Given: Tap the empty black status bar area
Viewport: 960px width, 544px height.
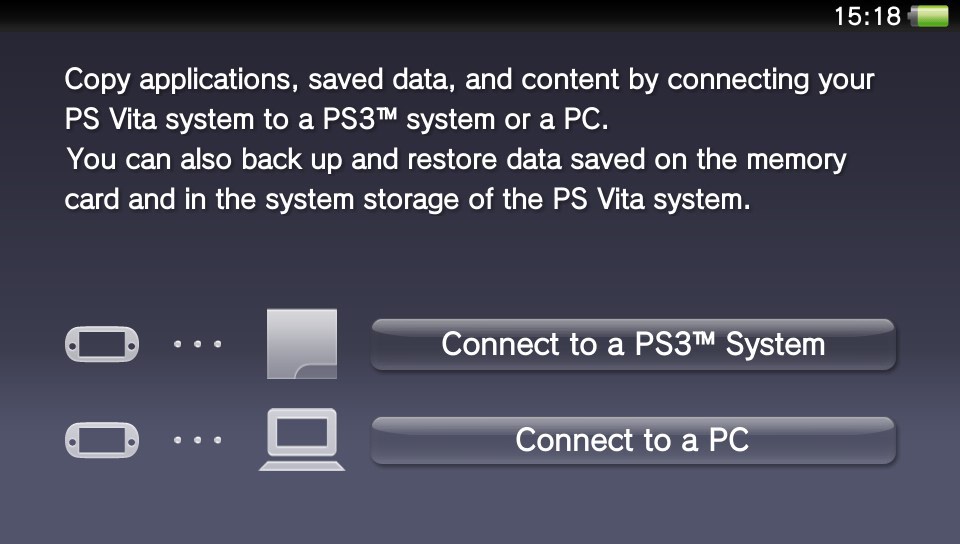Looking at the screenshot, I should (400, 16).
